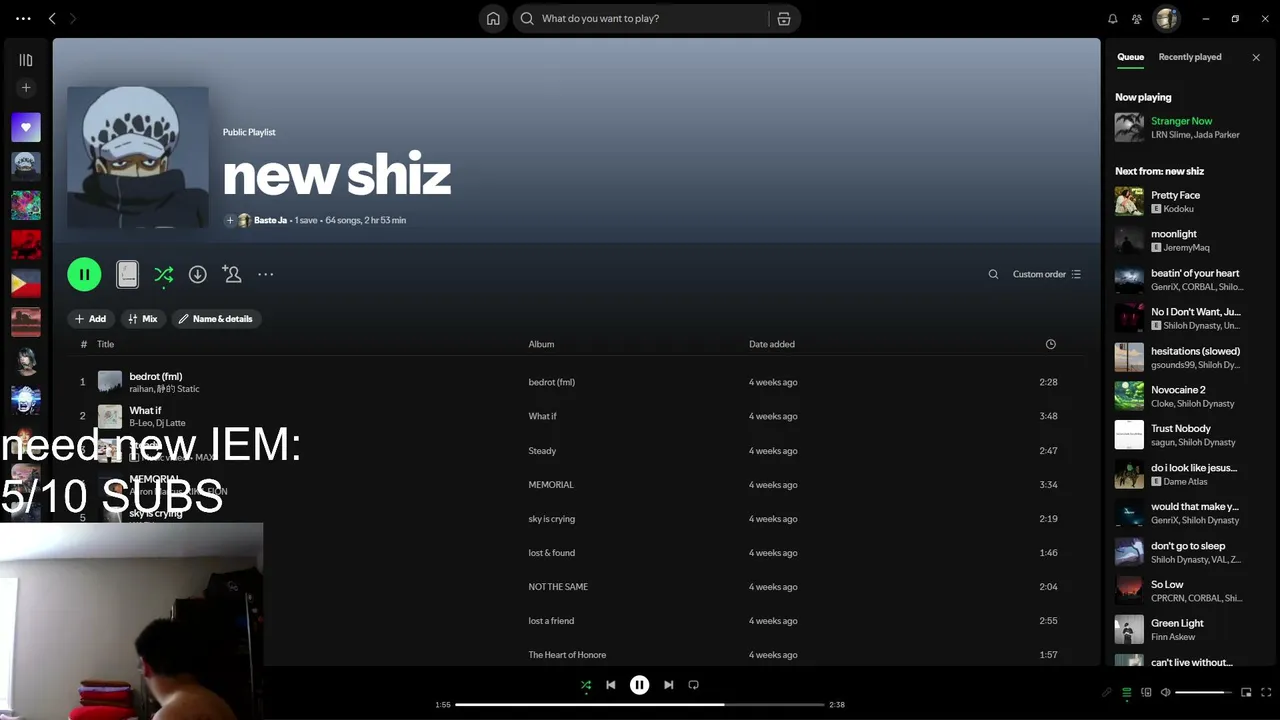Open 'The Heart of Honore' album link
Image resolution: width=1280 pixels, height=720 pixels.
(x=567, y=655)
